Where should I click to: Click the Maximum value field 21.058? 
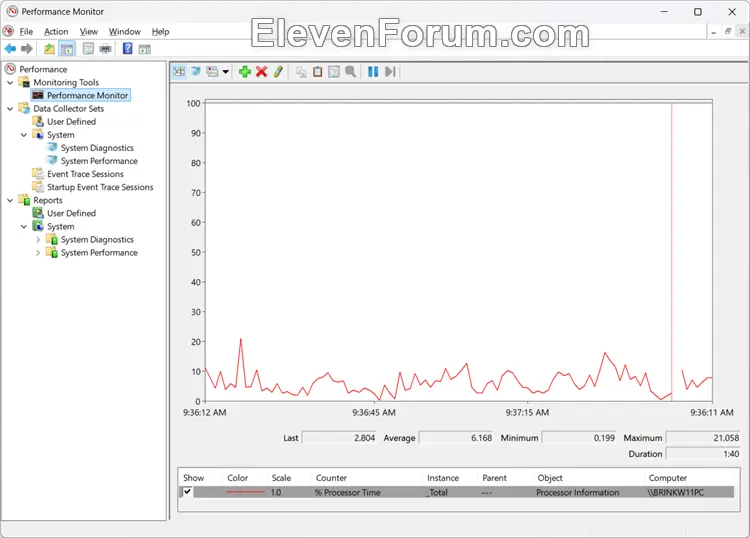[703, 438]
